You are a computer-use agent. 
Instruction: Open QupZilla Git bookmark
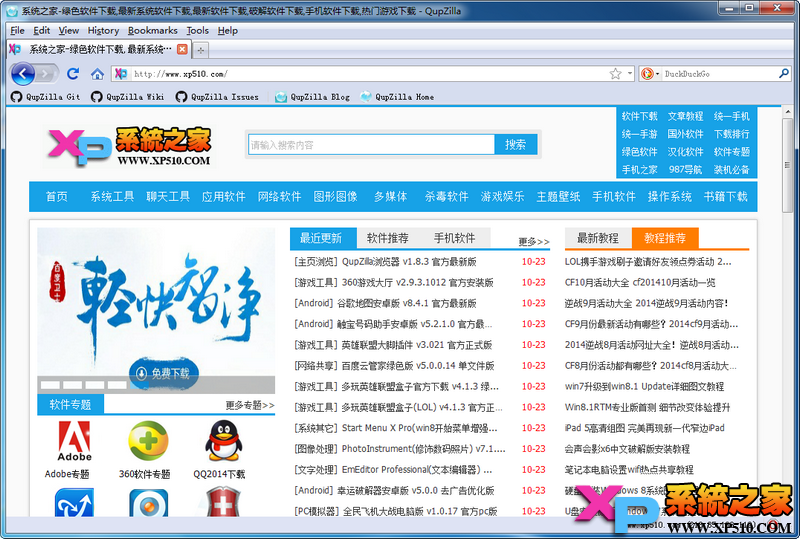45,96
